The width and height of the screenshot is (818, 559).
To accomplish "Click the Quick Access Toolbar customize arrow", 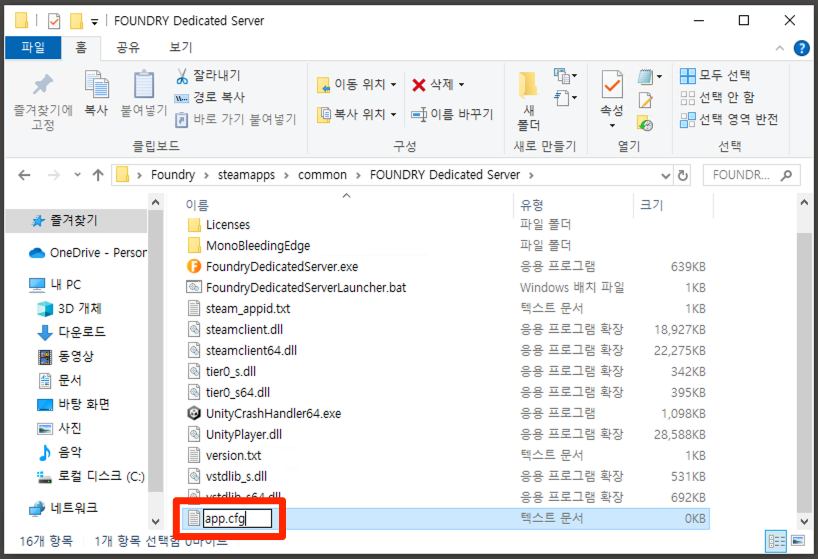I will (x=94, y=22).
